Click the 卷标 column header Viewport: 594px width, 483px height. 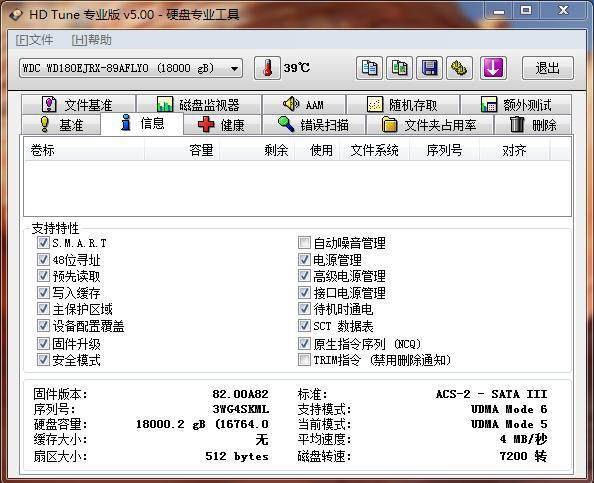coord(84,150)
